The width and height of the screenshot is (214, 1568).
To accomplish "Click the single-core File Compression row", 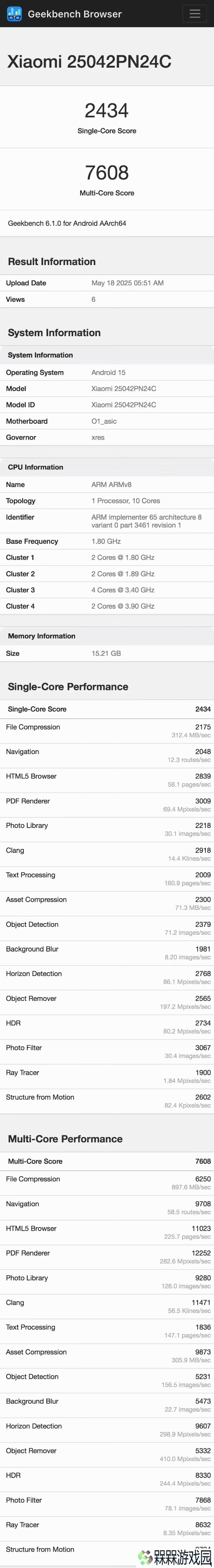I will coord(107,731).
